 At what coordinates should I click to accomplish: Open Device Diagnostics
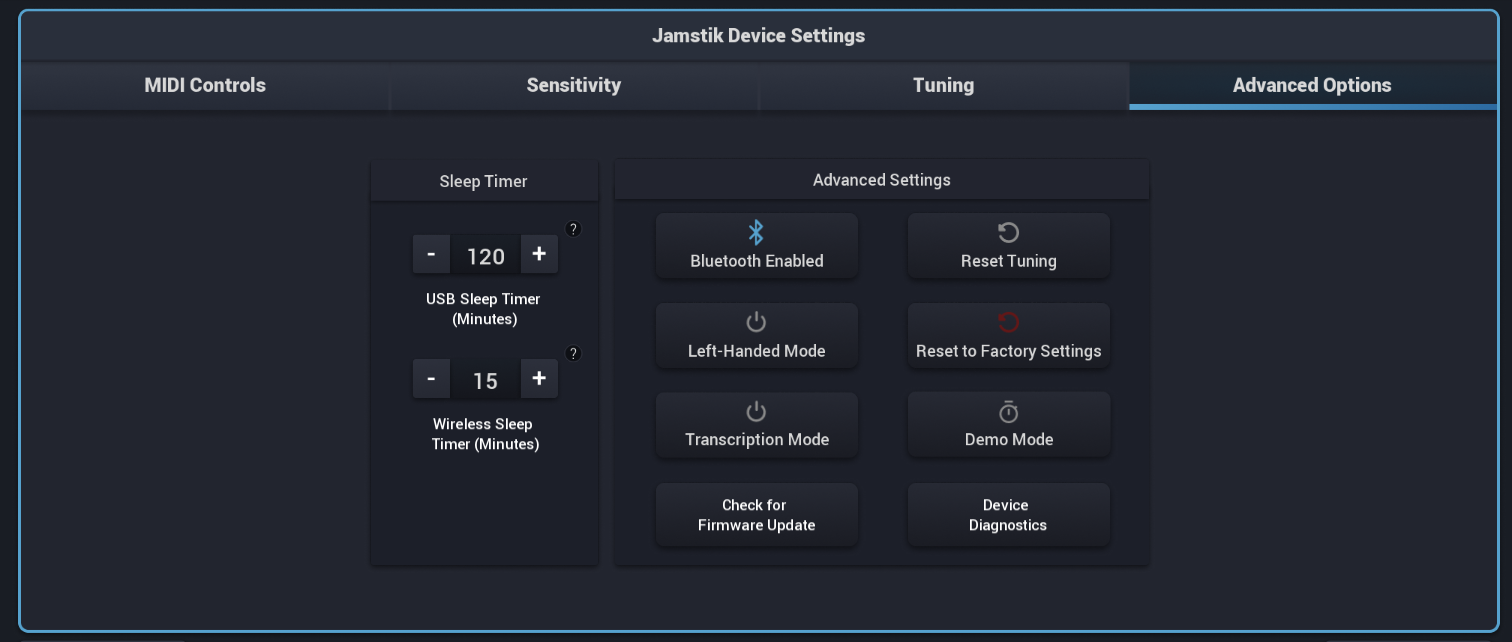click(x=1009, y=515)
